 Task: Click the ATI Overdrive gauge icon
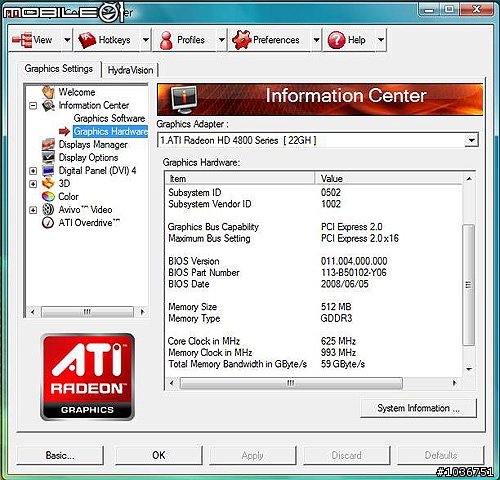(48, 223)
